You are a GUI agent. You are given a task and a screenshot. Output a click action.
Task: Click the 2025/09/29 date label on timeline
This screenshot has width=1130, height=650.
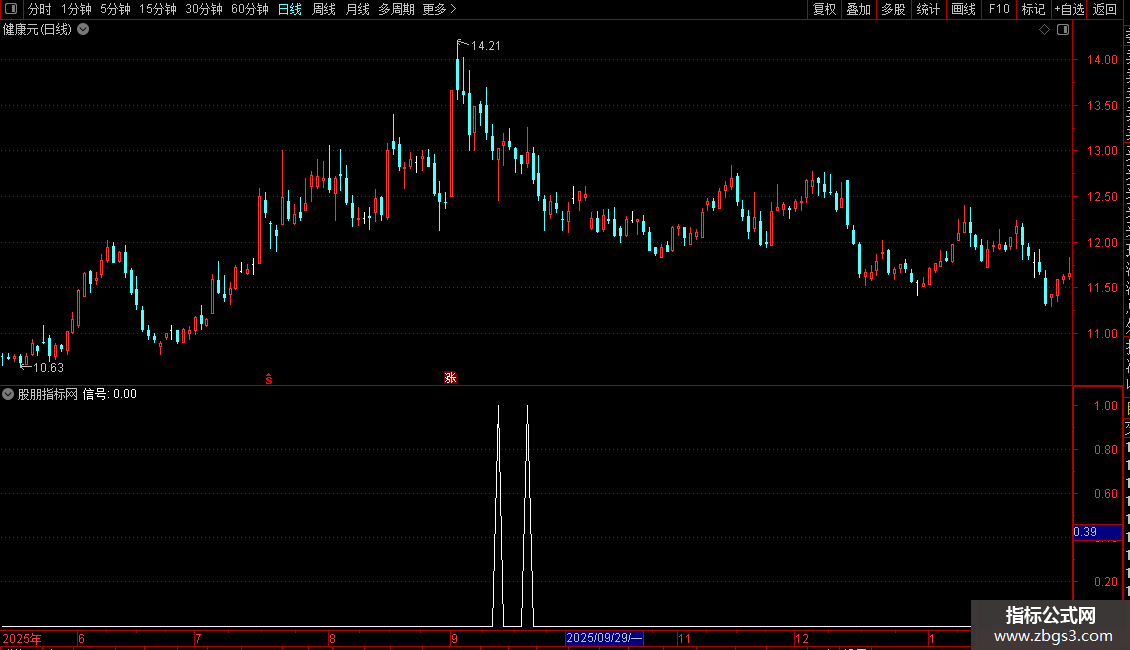point(604,638)
